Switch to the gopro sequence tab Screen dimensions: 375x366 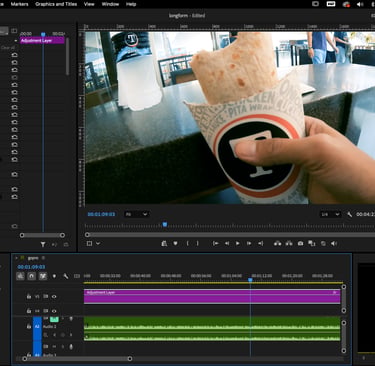[33, 258]
